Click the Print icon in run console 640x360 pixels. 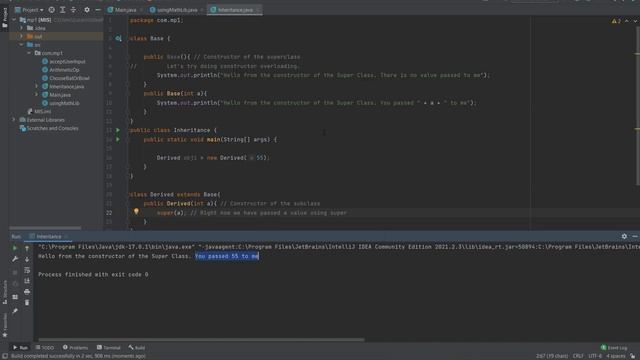coord(27,292)
